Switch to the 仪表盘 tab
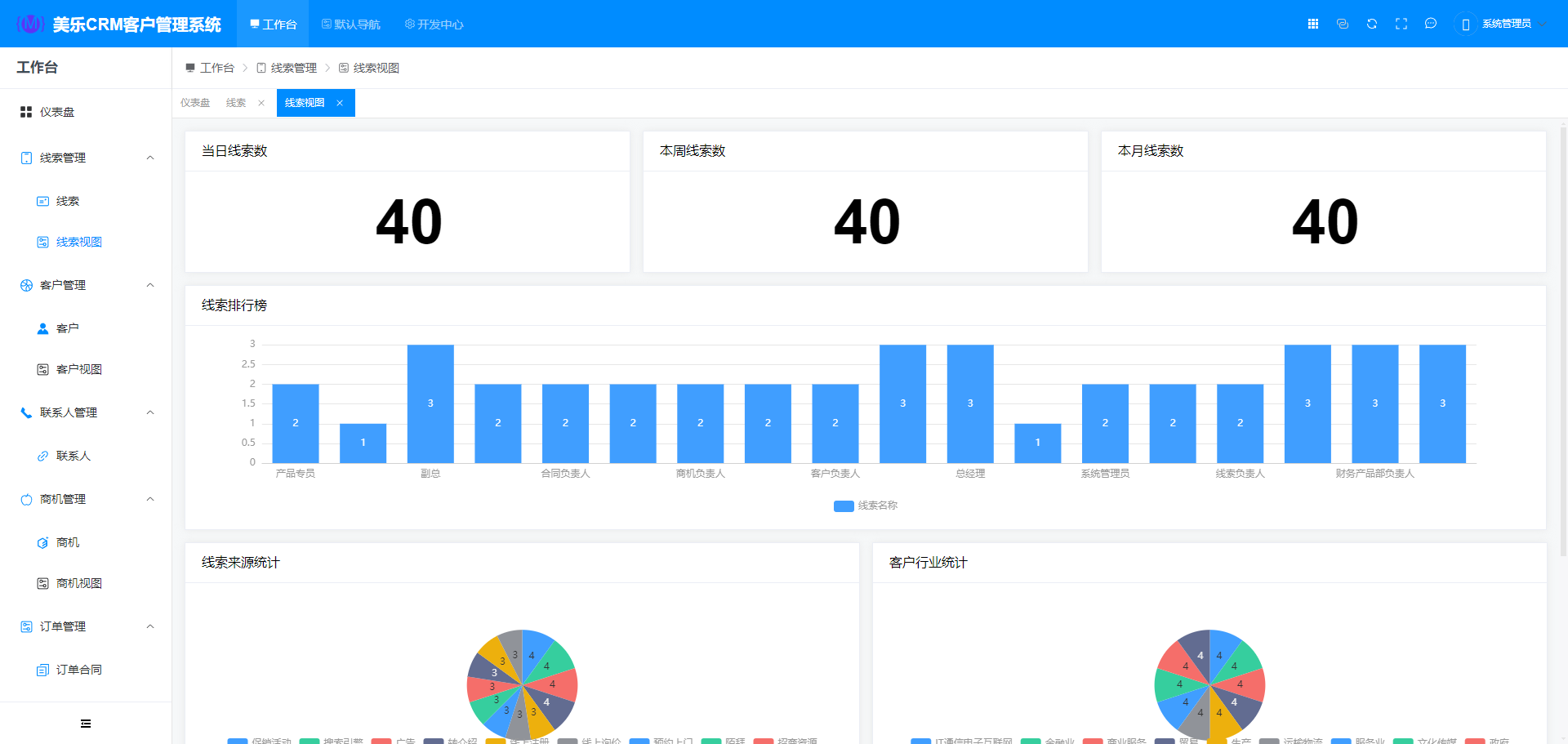Viewport: 1568px width, 744px height. coord(195,103)
